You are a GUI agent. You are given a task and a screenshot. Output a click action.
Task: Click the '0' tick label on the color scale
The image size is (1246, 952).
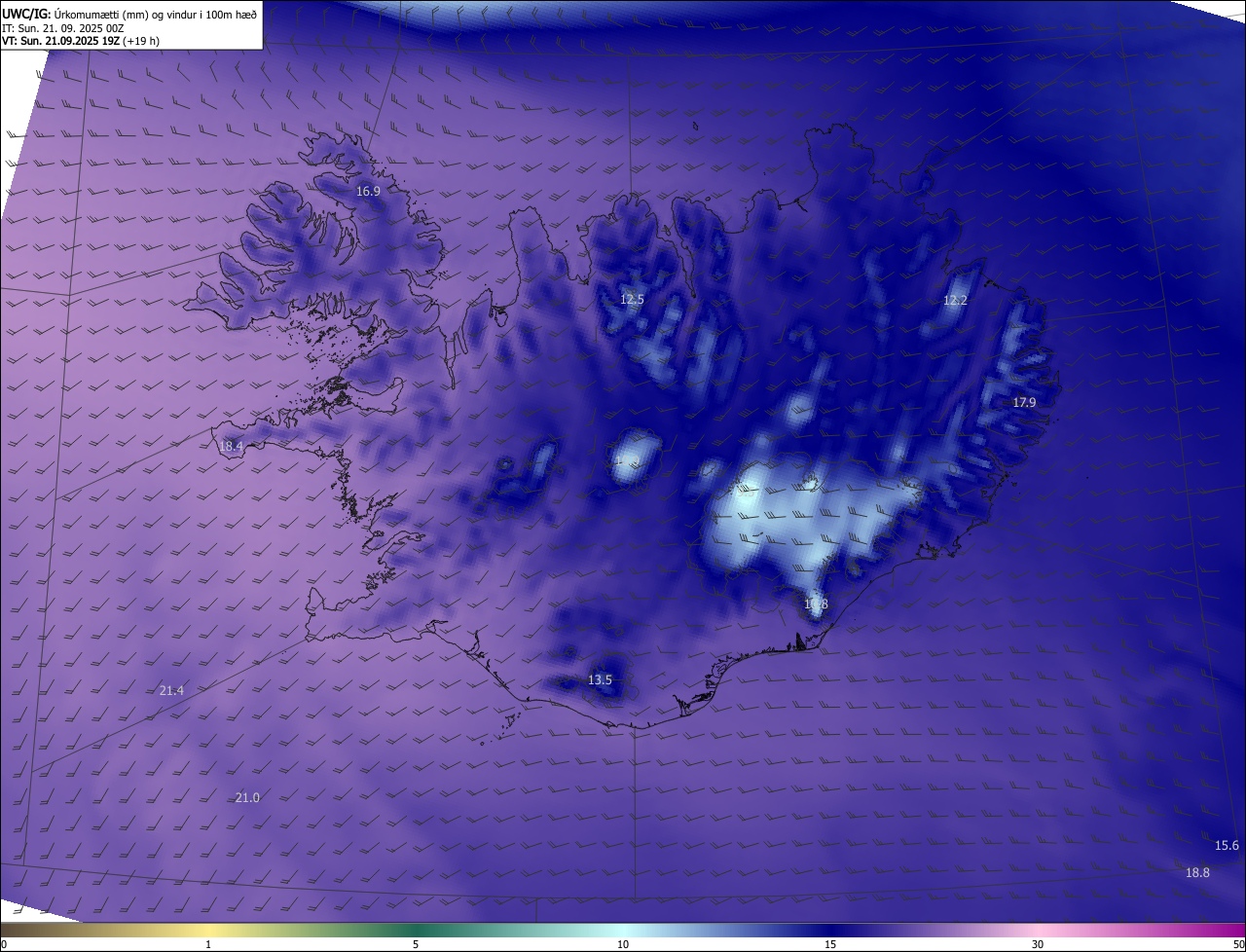4,944
